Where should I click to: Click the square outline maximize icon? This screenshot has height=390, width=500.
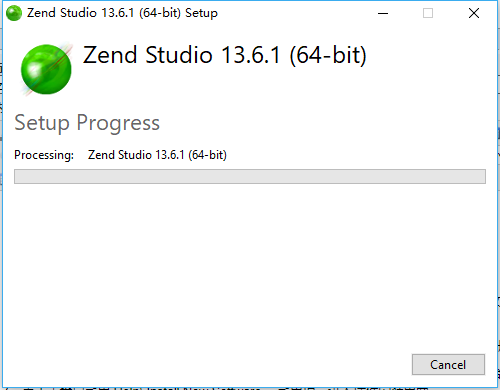click(428, 13)
